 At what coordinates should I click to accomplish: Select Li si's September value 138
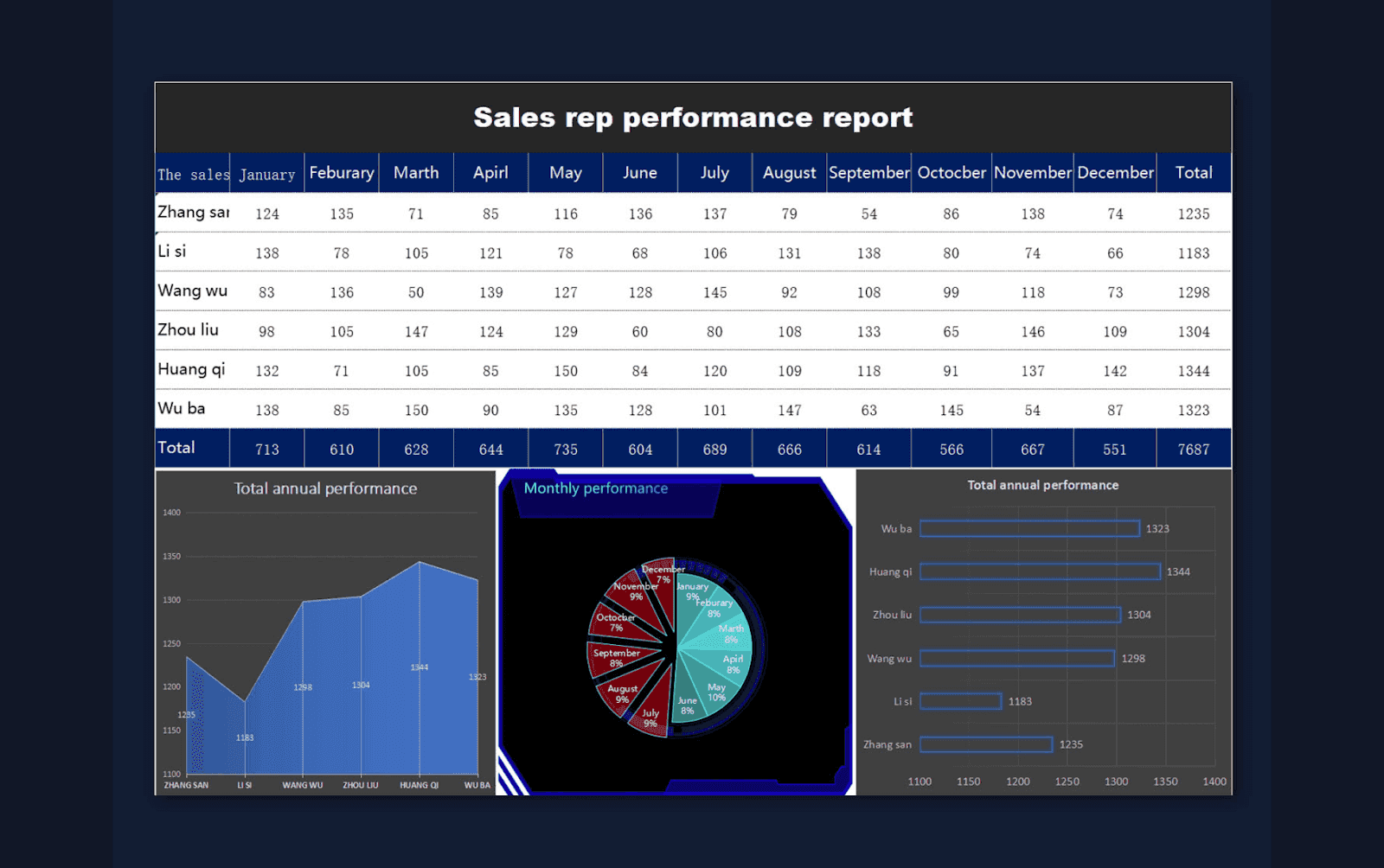(x=868, y=252)
